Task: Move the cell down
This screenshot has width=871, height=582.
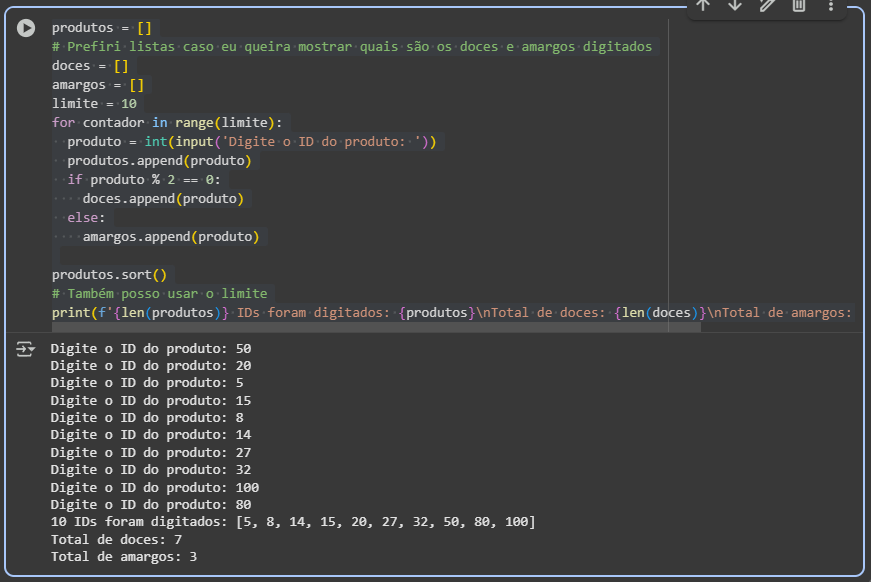Action: tap(735, 6)
